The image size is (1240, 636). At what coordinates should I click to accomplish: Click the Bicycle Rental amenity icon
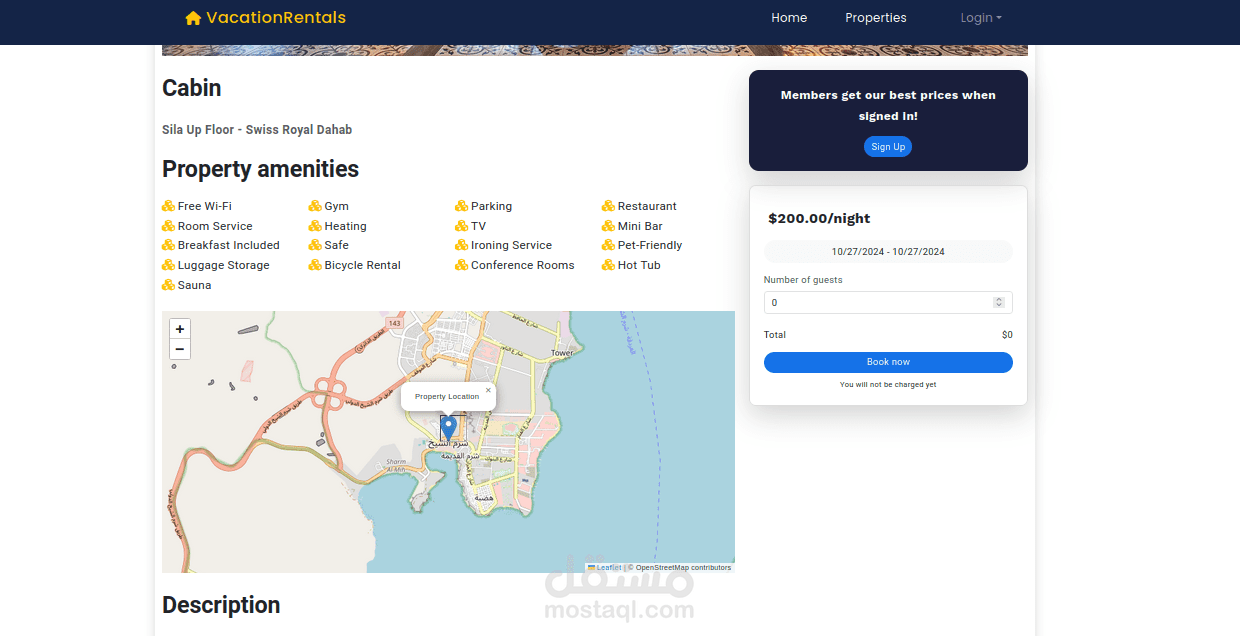pos(315,265)
